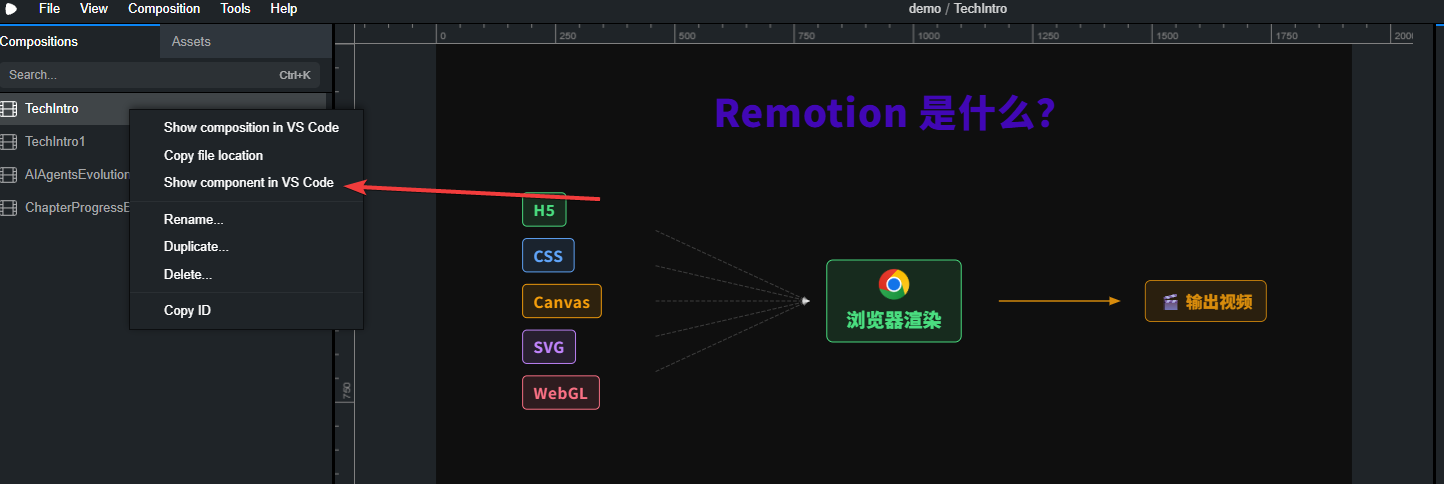Open the Composition menu
Image resolution: width=1444 pixels, height=484 pixels.
click(x=164, y=8)
